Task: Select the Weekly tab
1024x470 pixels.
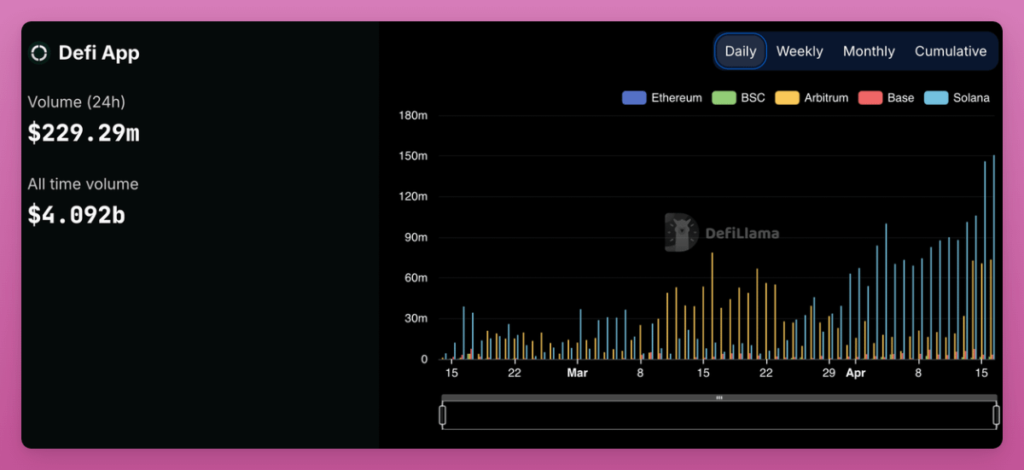Action: coord(799,51)
